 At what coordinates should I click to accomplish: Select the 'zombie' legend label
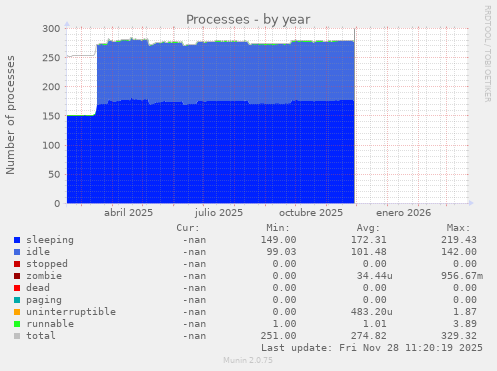click(x=44, y=276)
